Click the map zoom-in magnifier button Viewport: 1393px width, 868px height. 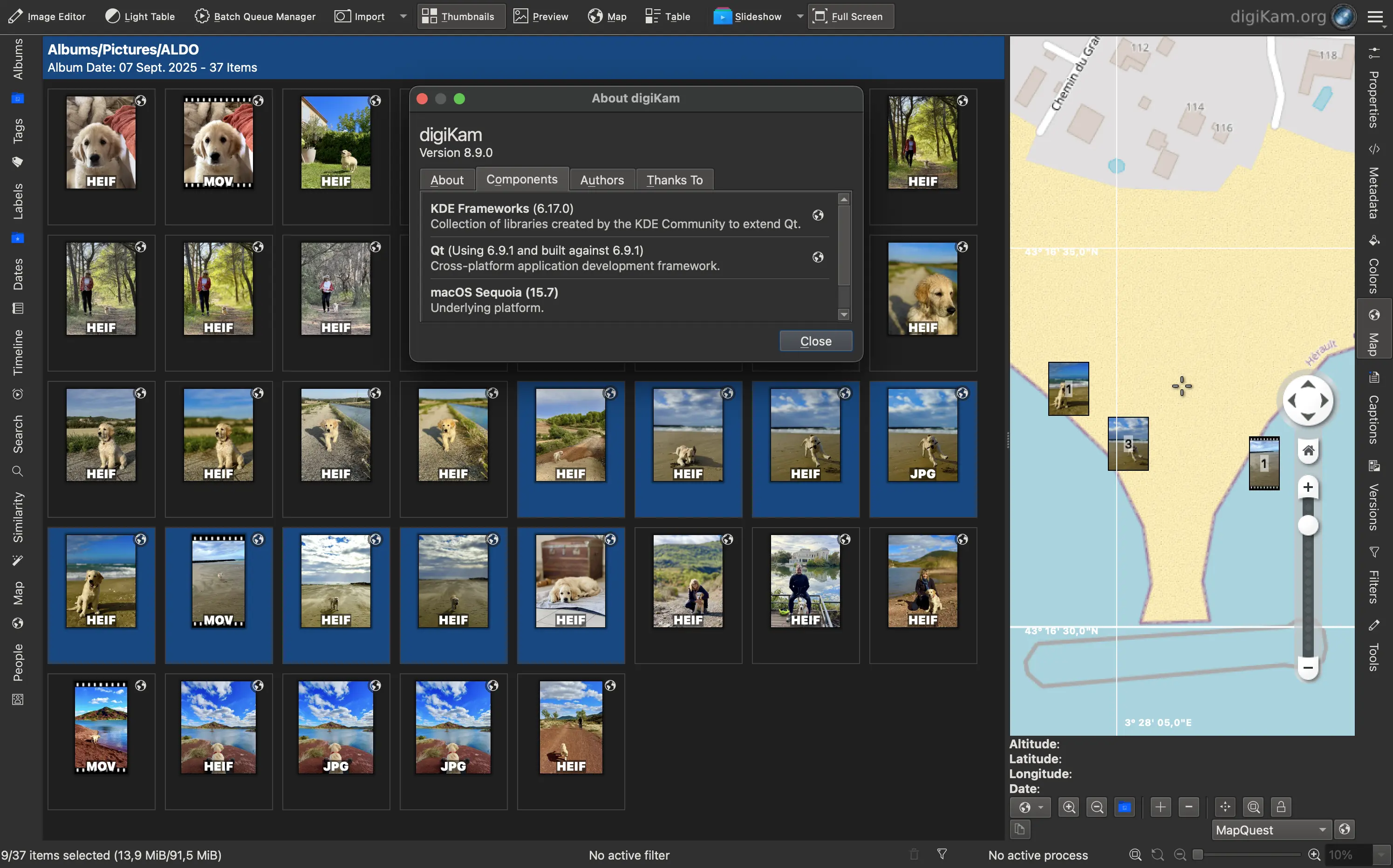(x=1069, y=807)
